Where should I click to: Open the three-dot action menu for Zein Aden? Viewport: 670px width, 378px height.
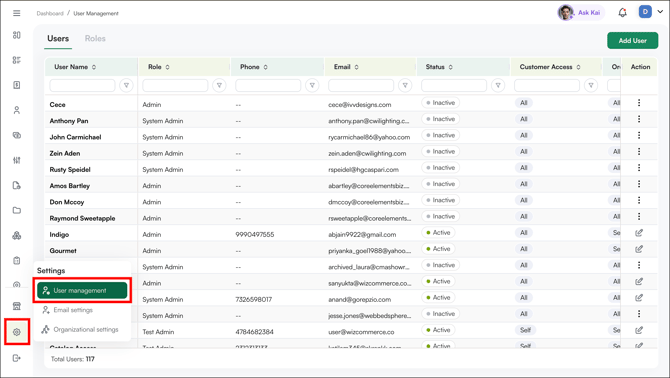[639, 152]
